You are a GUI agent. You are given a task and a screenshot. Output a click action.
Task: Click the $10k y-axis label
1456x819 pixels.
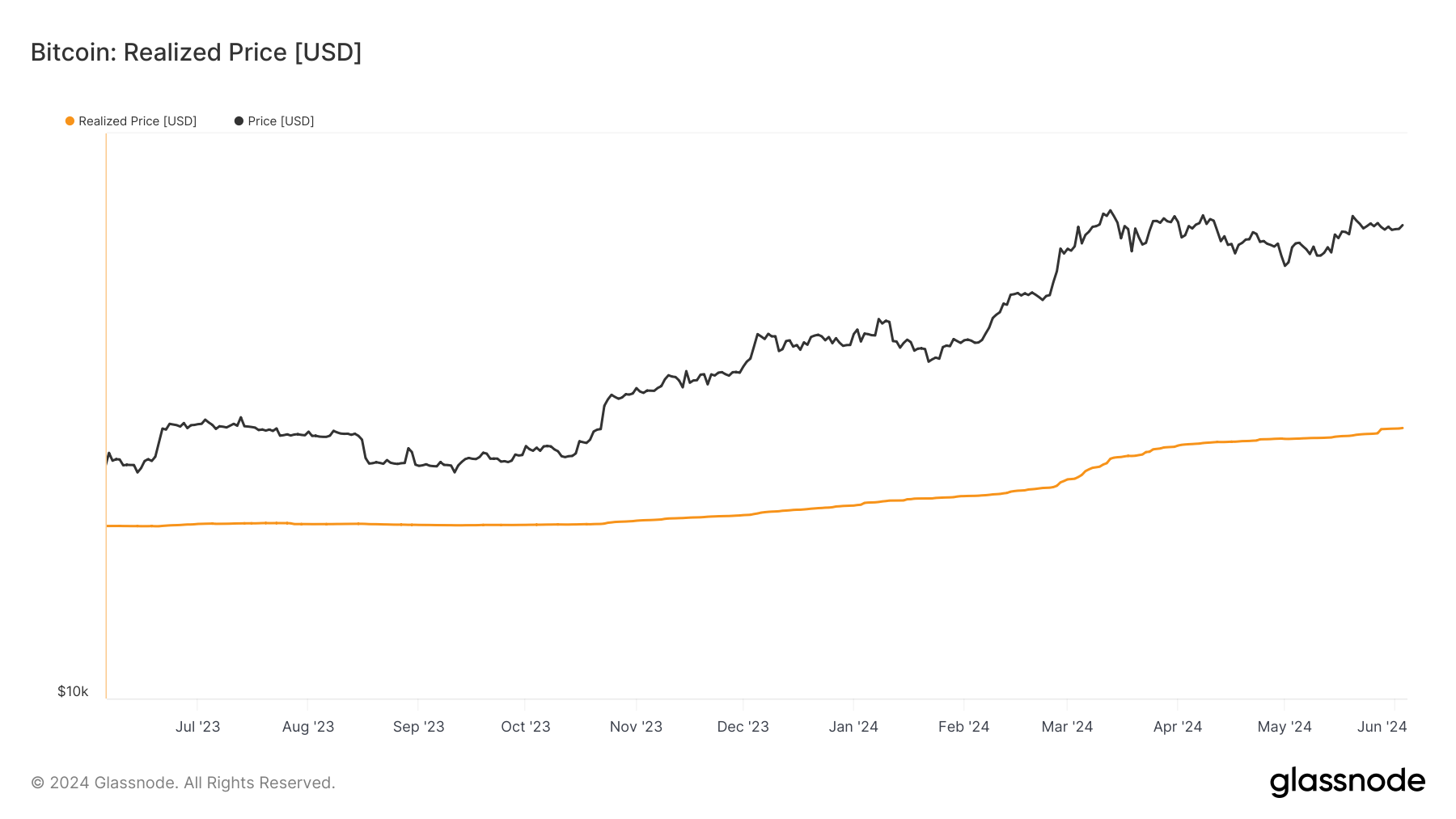tap(73, 691)
